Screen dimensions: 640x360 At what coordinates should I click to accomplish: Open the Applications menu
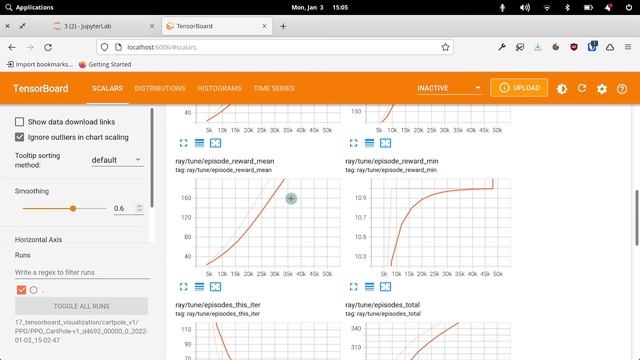pyautogui.click(x=29, y=7)
